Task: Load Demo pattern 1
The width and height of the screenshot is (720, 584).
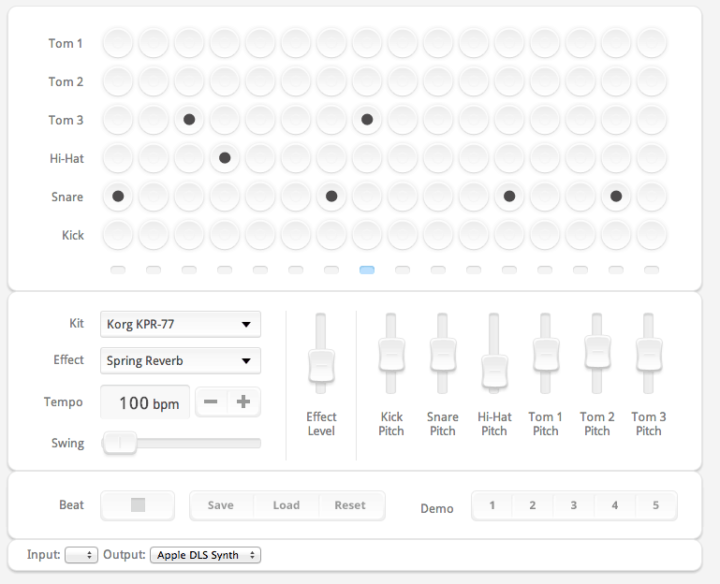Action: click(x=492, y=505)
